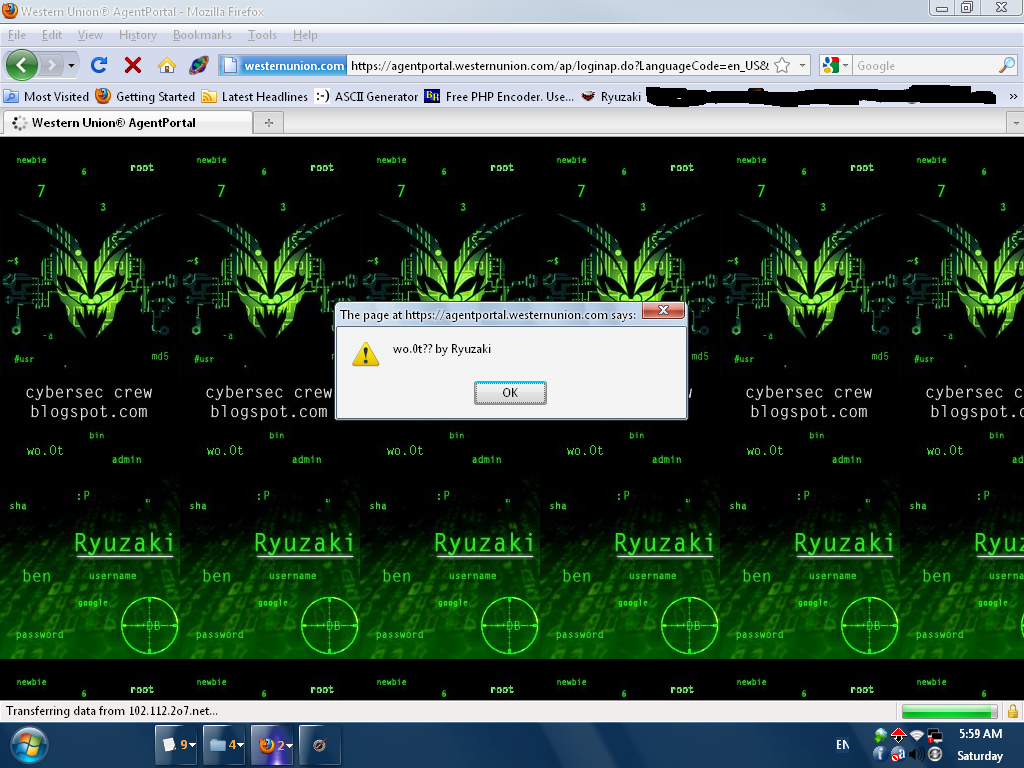The image size is (1024, 768).
Task: Click the colorful planet toolbar icon
Action: pyautogui.click(x=199, y=65)
